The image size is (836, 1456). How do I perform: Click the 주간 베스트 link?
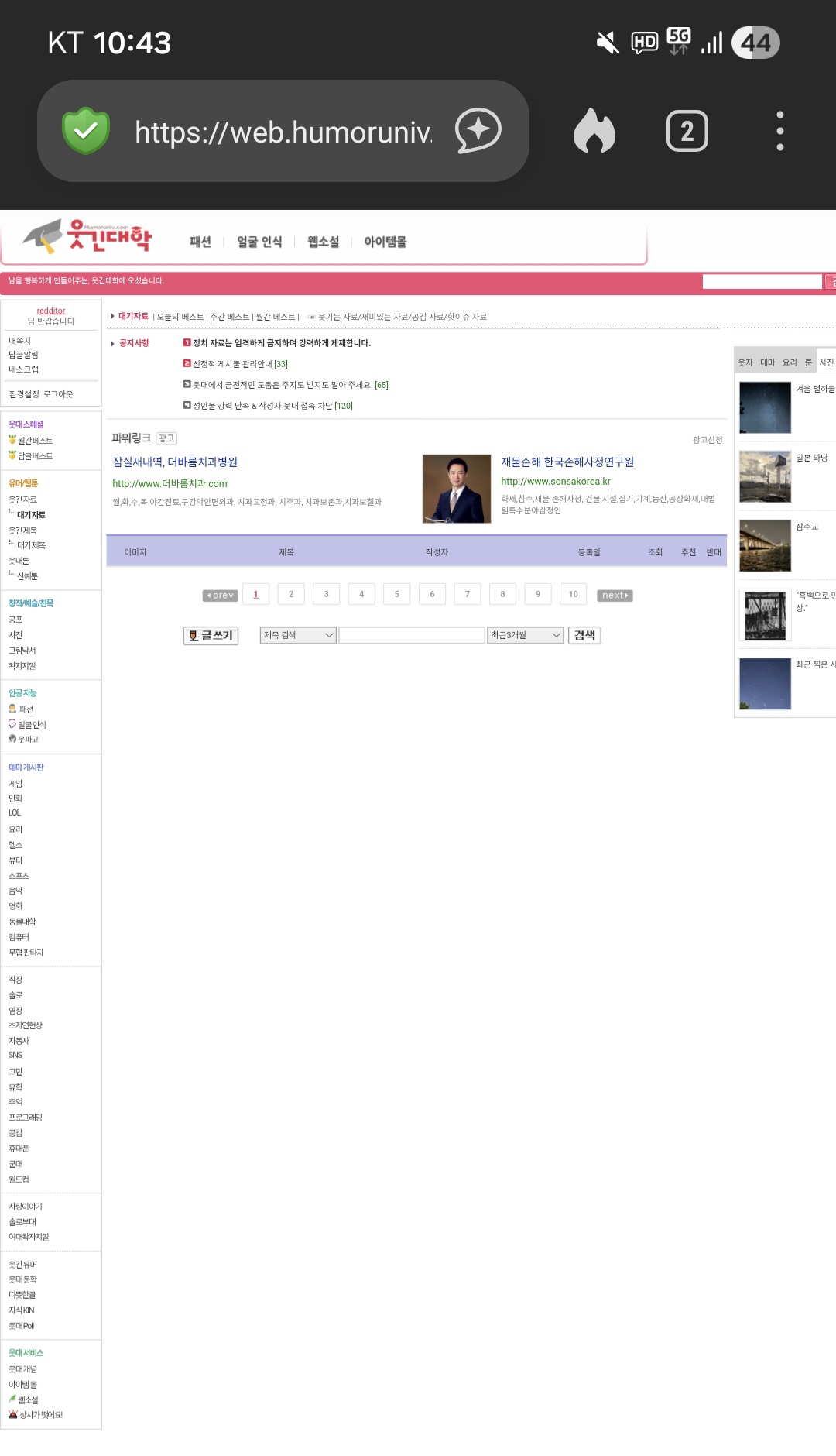coord(230,317)
